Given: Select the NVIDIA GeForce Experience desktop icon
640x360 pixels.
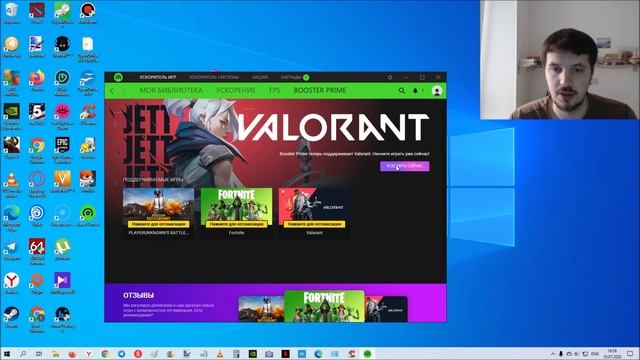Looking at the screenshot, I should point(11,115).
